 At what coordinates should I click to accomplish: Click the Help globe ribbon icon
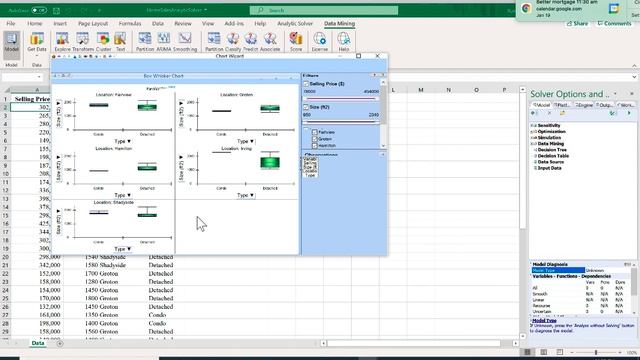344,42
